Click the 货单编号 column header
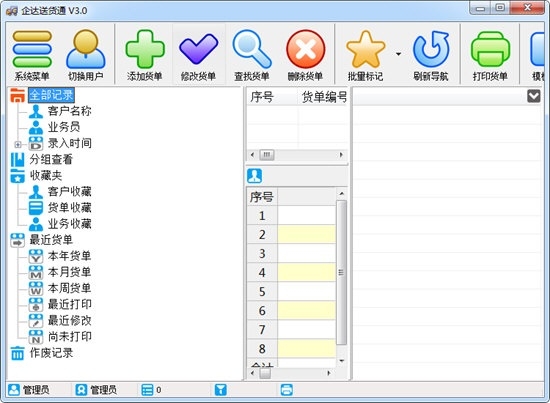This screenshot has width=550, height=403. click(x=324, y=97)
